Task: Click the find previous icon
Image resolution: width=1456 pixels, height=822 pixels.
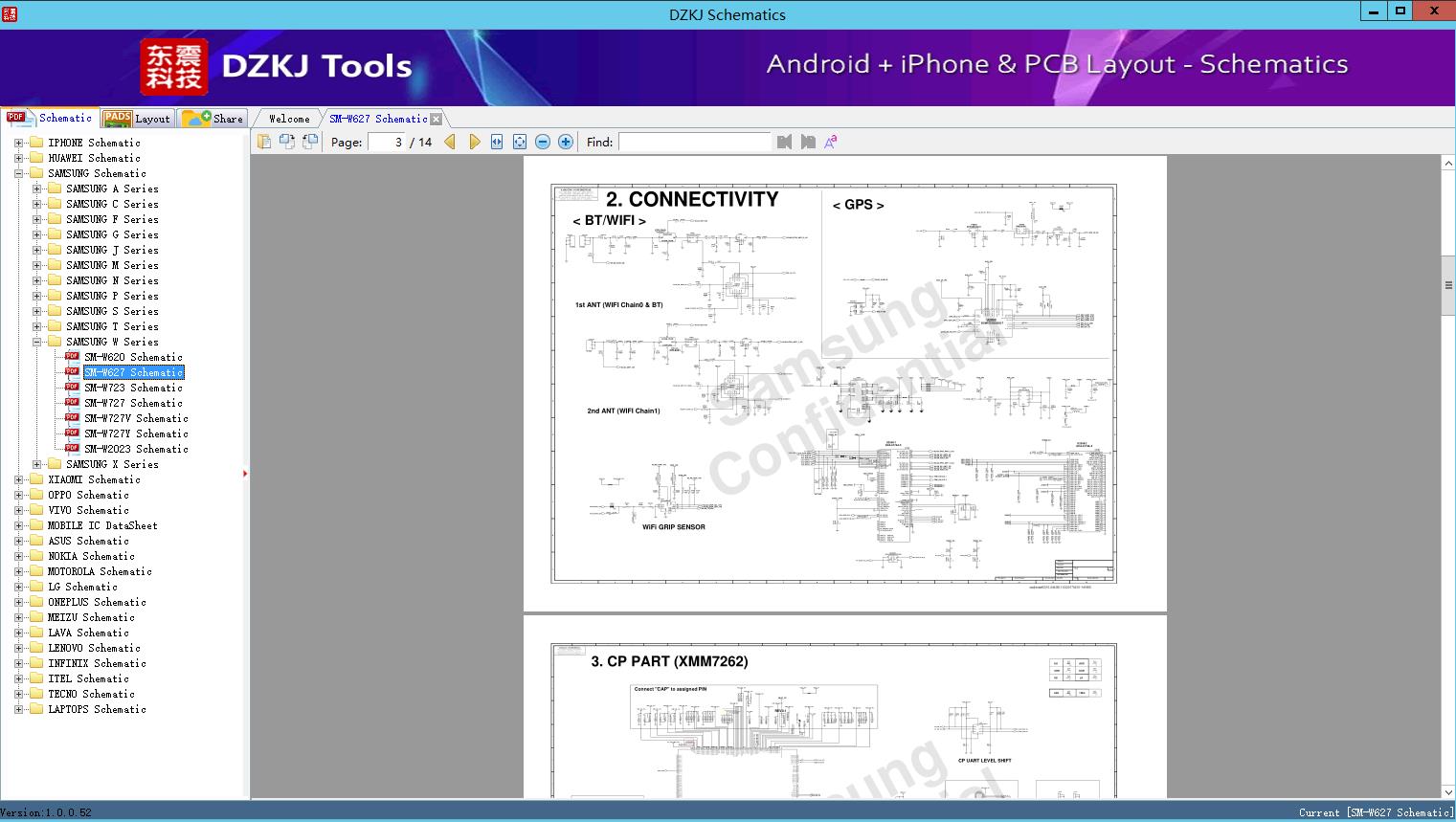Action: click(784, 142)
